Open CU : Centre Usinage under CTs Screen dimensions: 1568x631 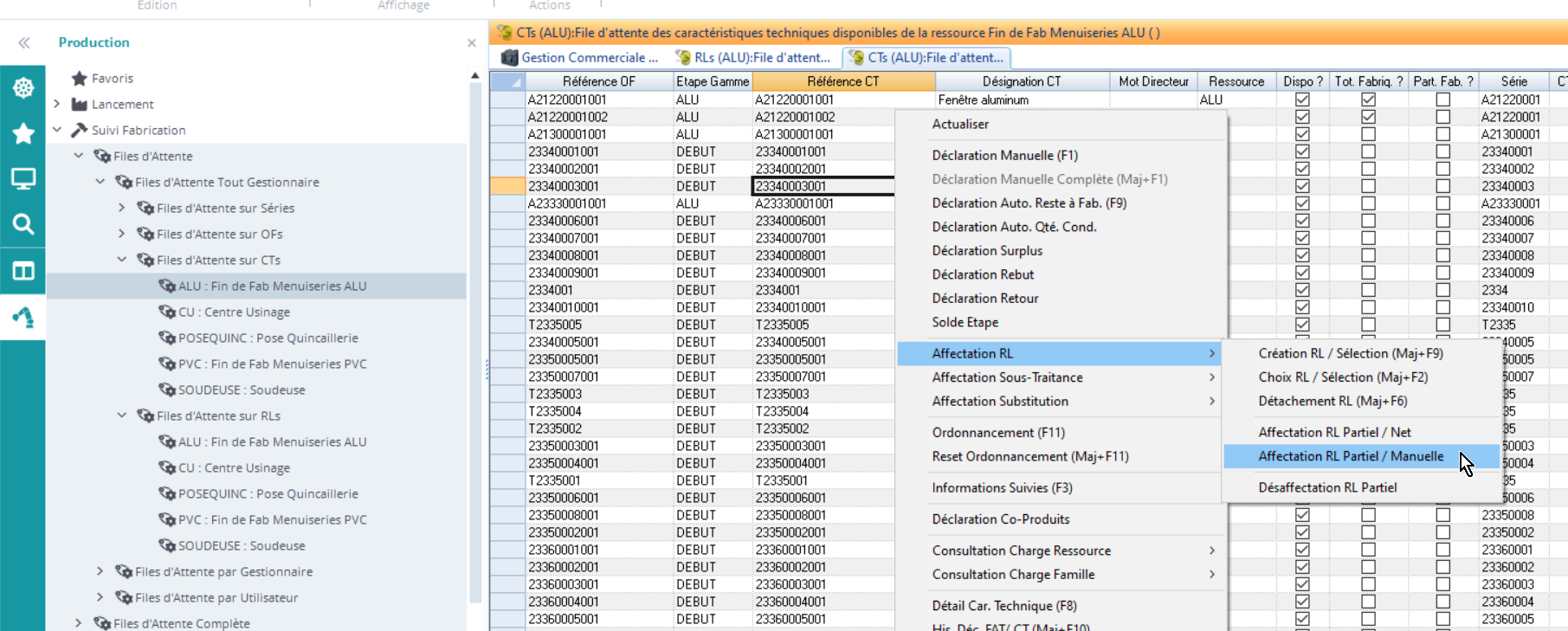234,312
